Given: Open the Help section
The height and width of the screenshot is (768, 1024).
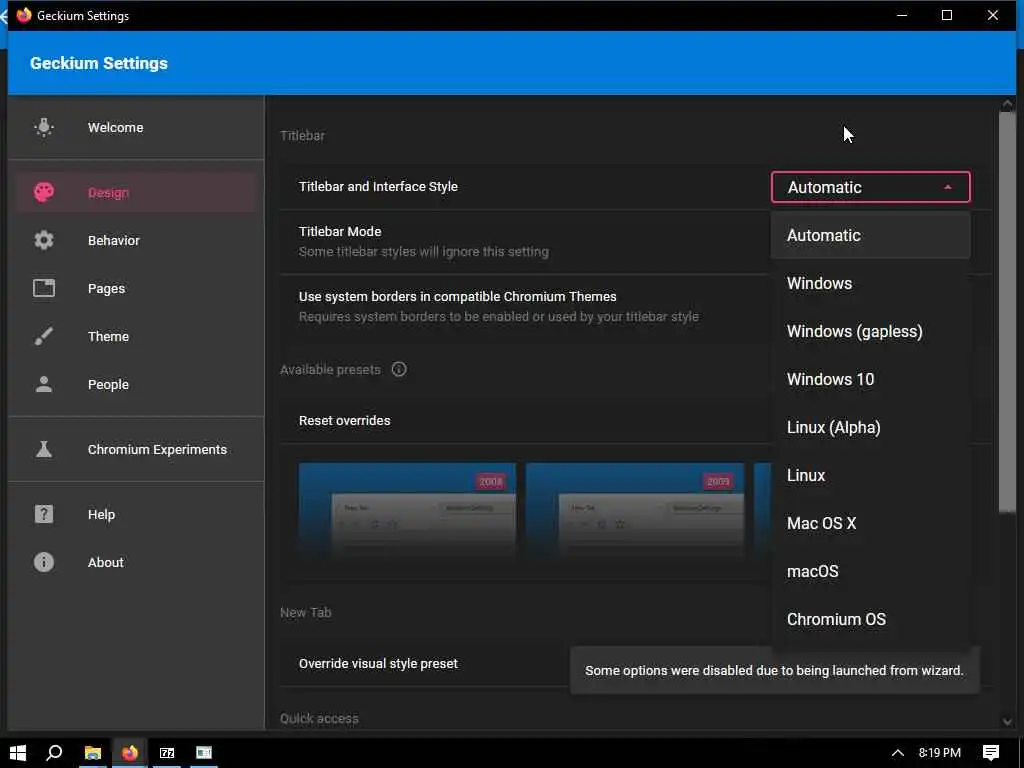Looking at the screenshot, I should [136, 514].
